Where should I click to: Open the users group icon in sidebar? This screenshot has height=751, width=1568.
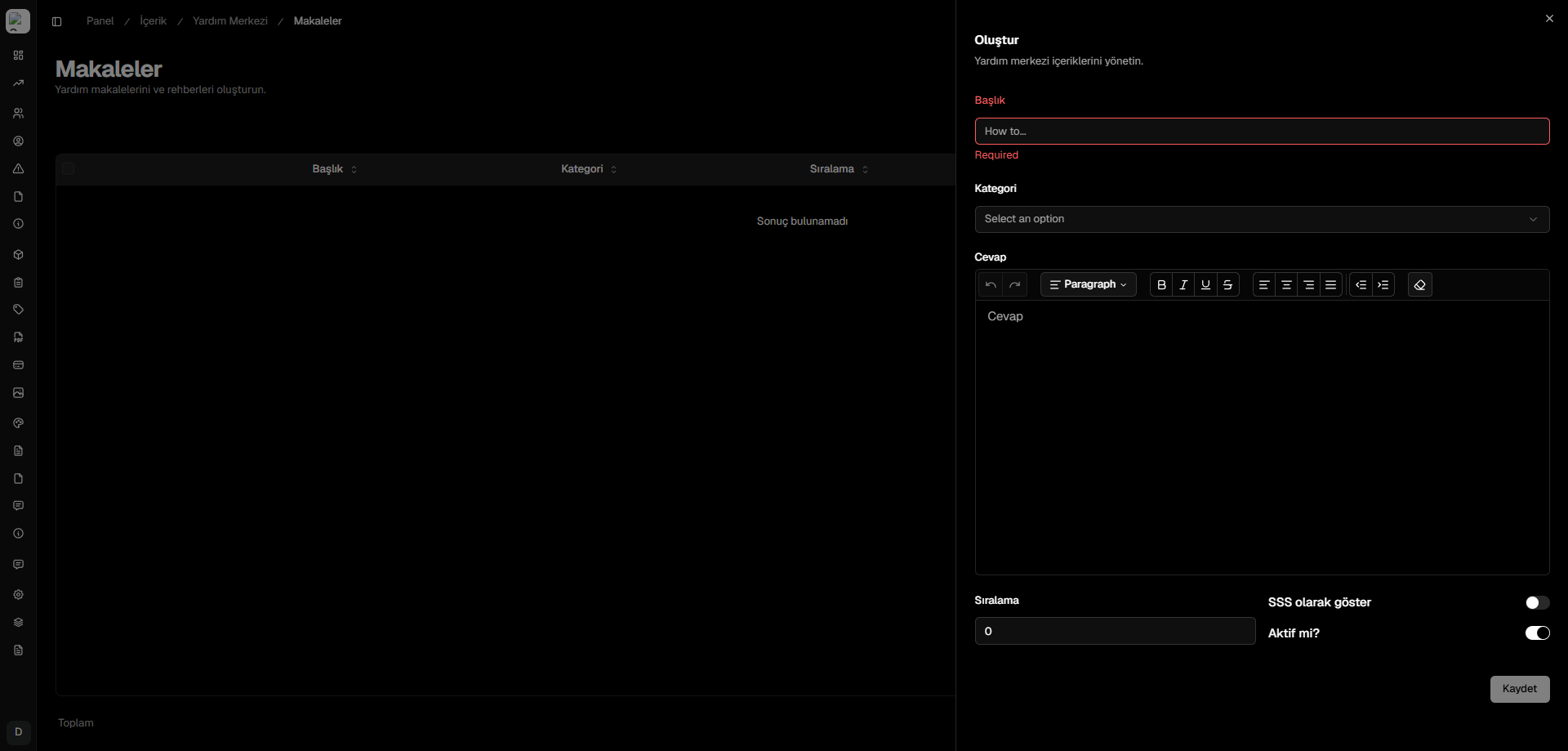[x=18, y=114]
